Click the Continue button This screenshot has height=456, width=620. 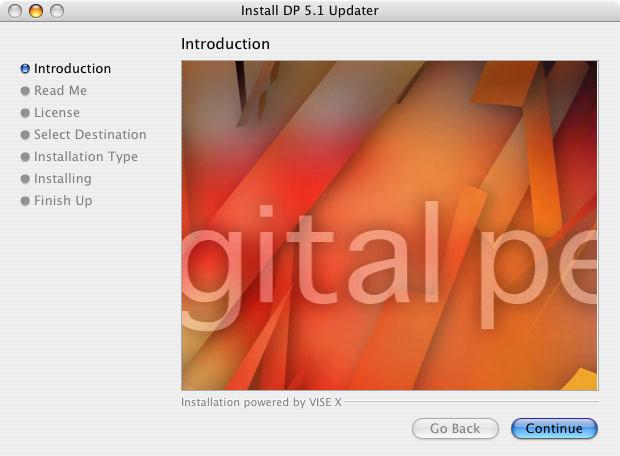tap(554, 428)
